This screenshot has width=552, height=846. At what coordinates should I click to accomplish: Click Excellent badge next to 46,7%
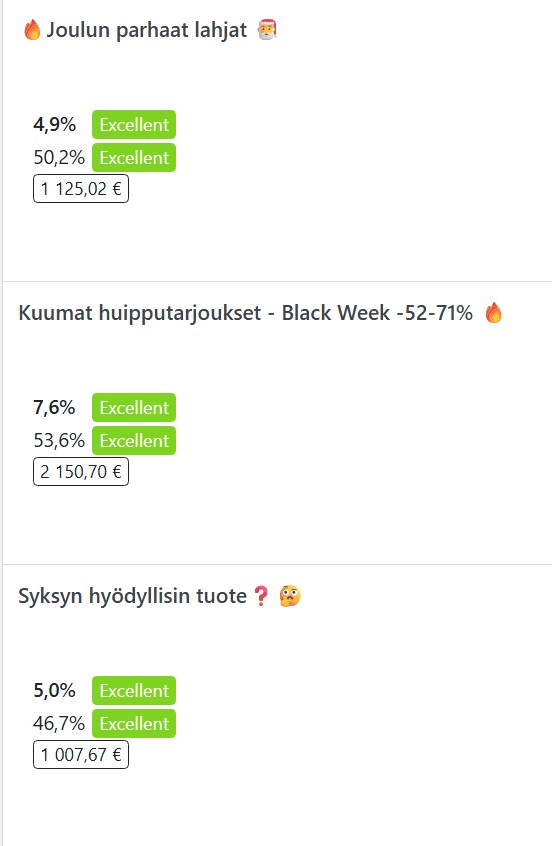click(x=134, y=724)
